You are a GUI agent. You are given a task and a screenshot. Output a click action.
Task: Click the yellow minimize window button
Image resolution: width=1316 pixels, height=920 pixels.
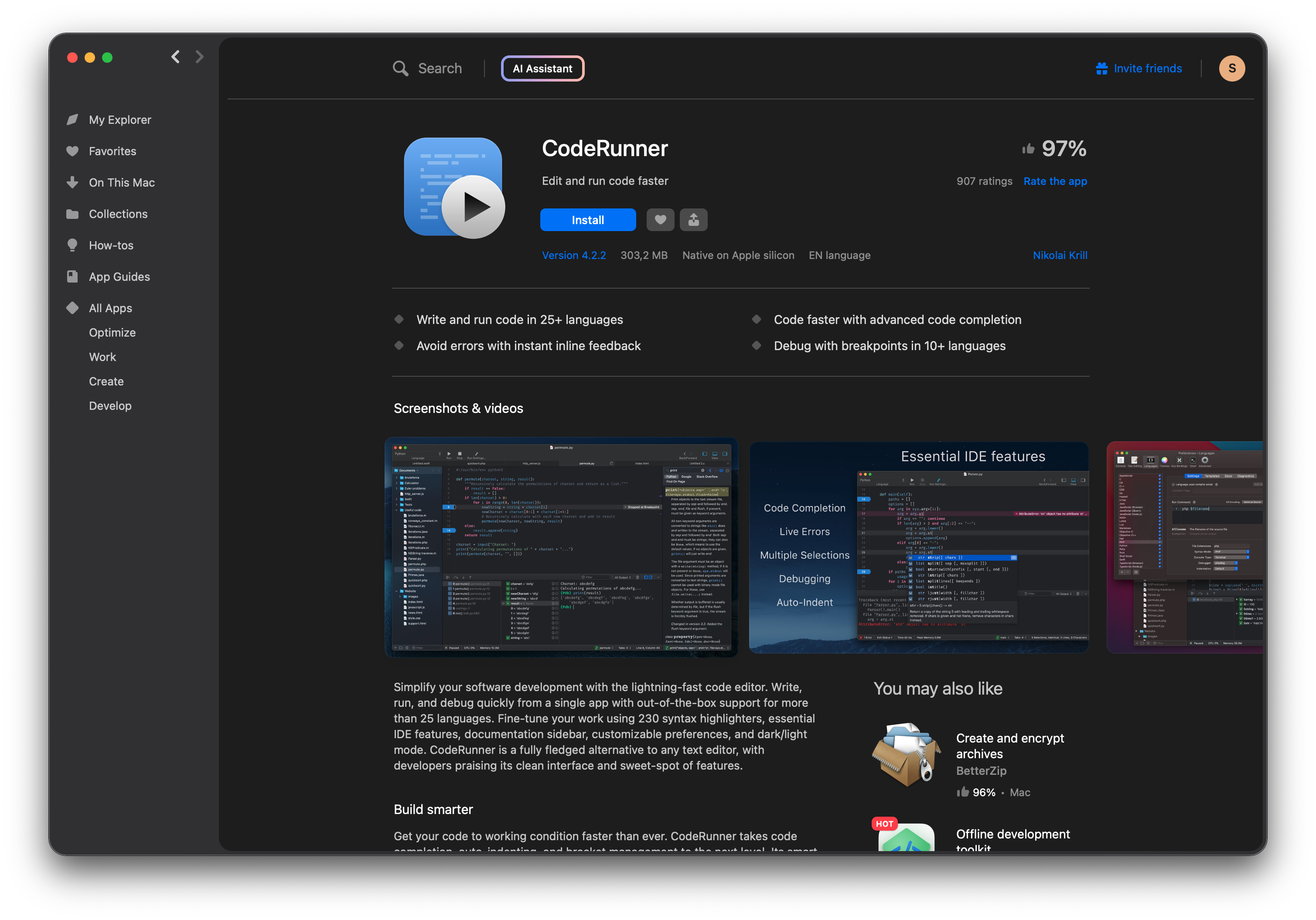(x=90, y=57)
